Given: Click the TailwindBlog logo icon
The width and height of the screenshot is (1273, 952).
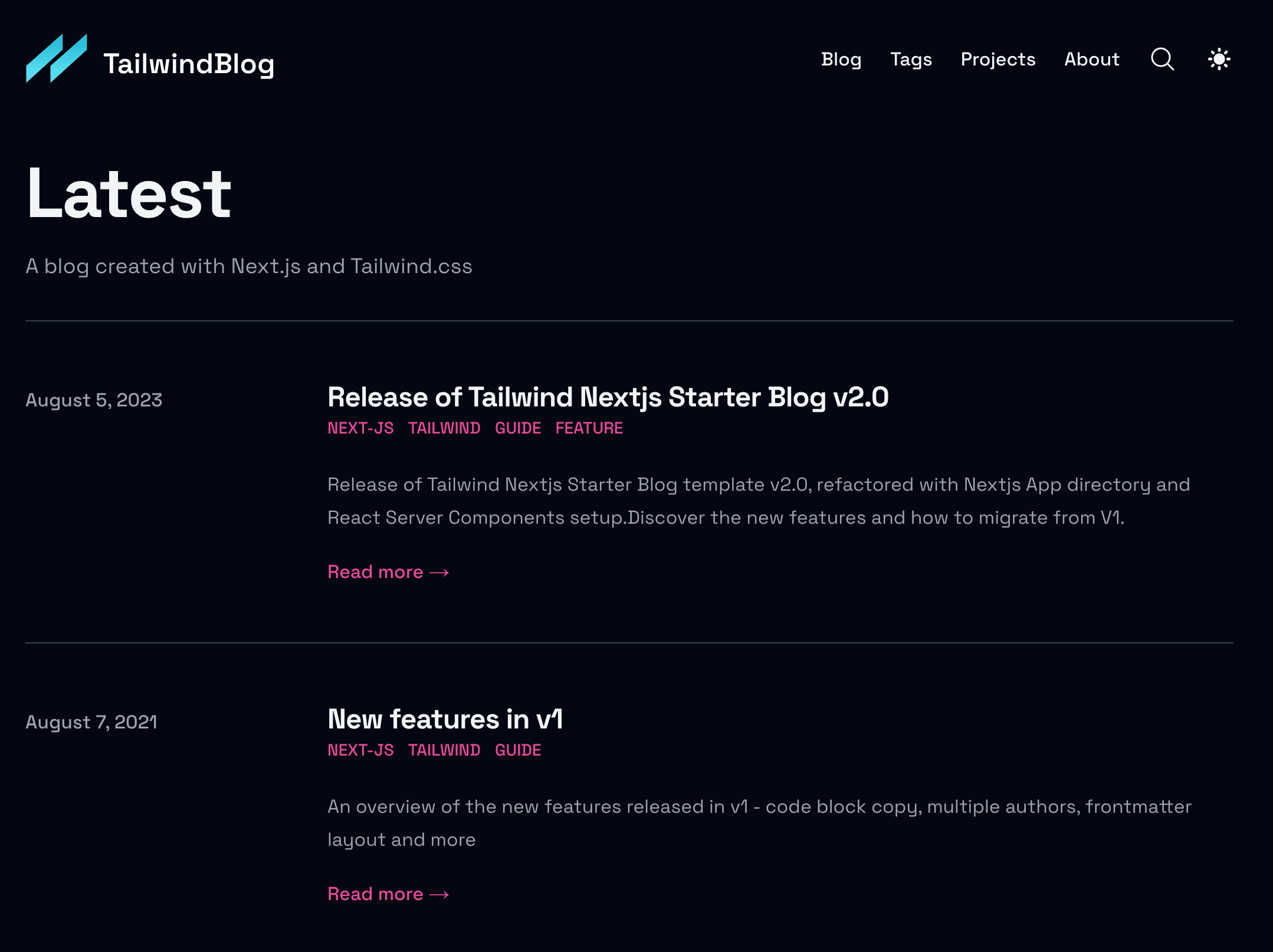Looking at the screenshot, I should 56,59.
